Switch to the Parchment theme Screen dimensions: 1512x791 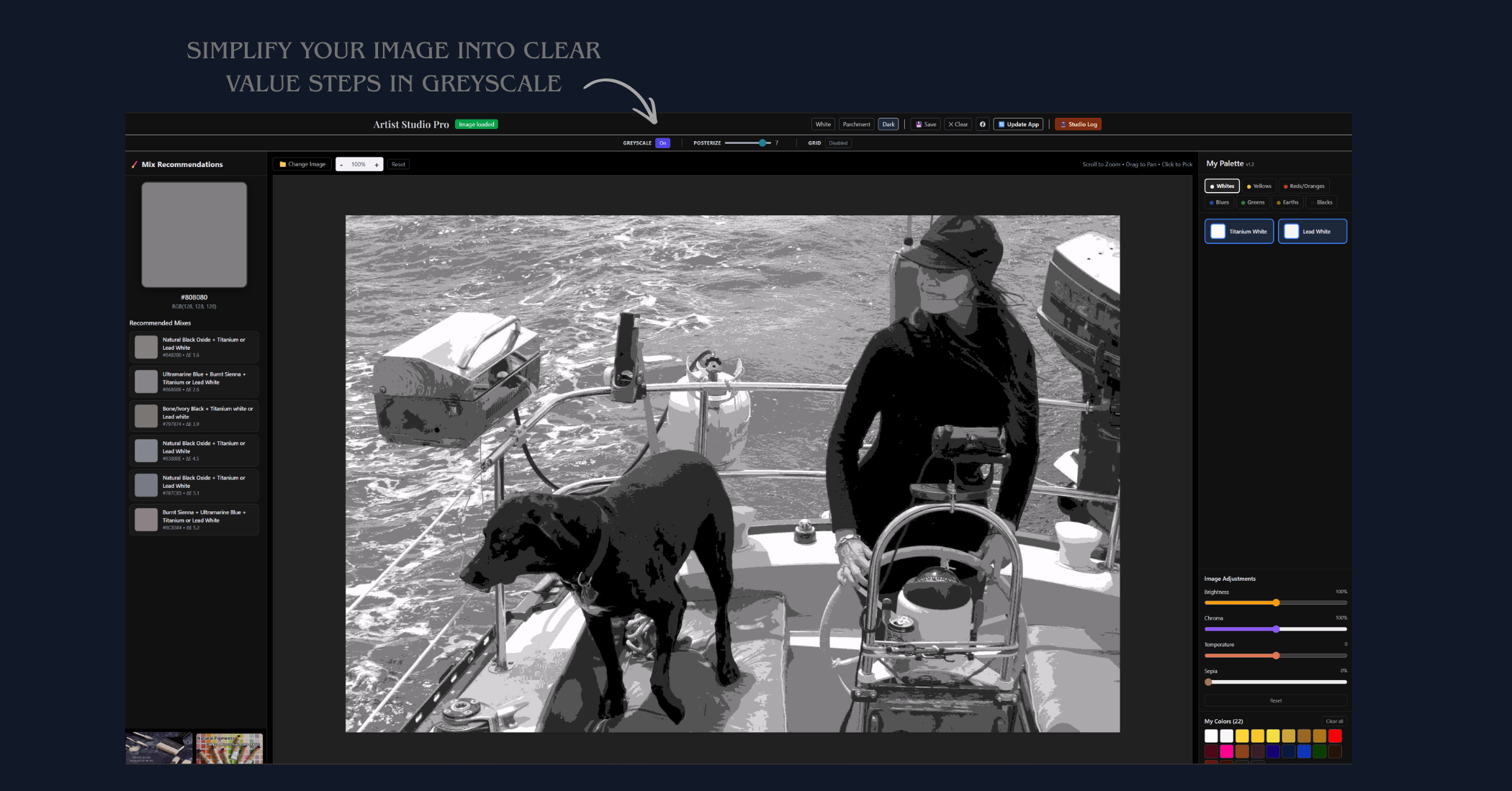[x=856, y=125]
